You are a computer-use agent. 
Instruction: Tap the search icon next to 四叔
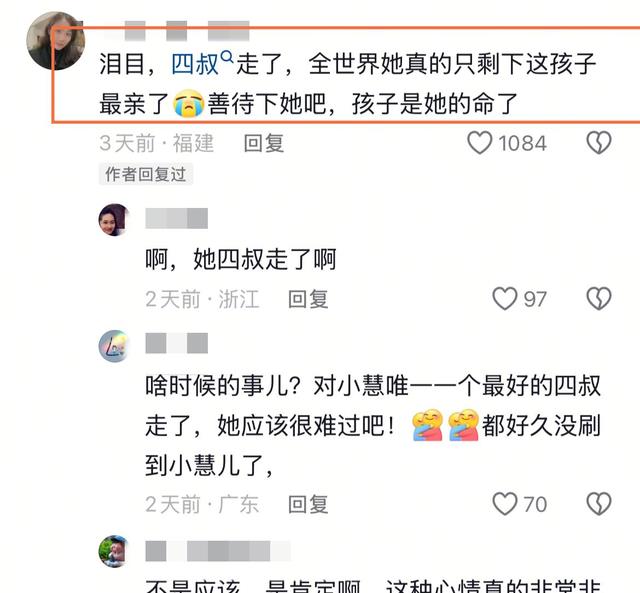[x=227, y=57]
